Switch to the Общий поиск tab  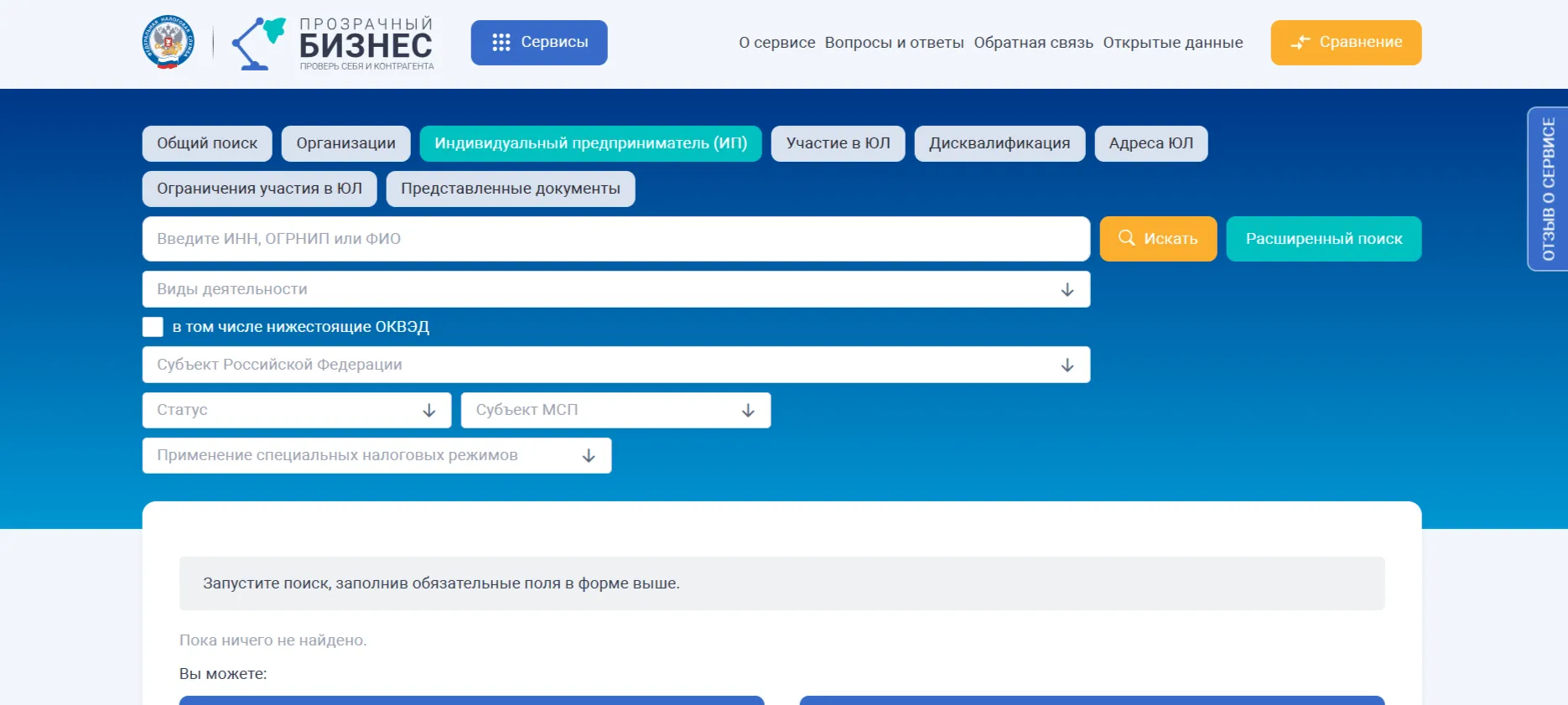point(207,143)
